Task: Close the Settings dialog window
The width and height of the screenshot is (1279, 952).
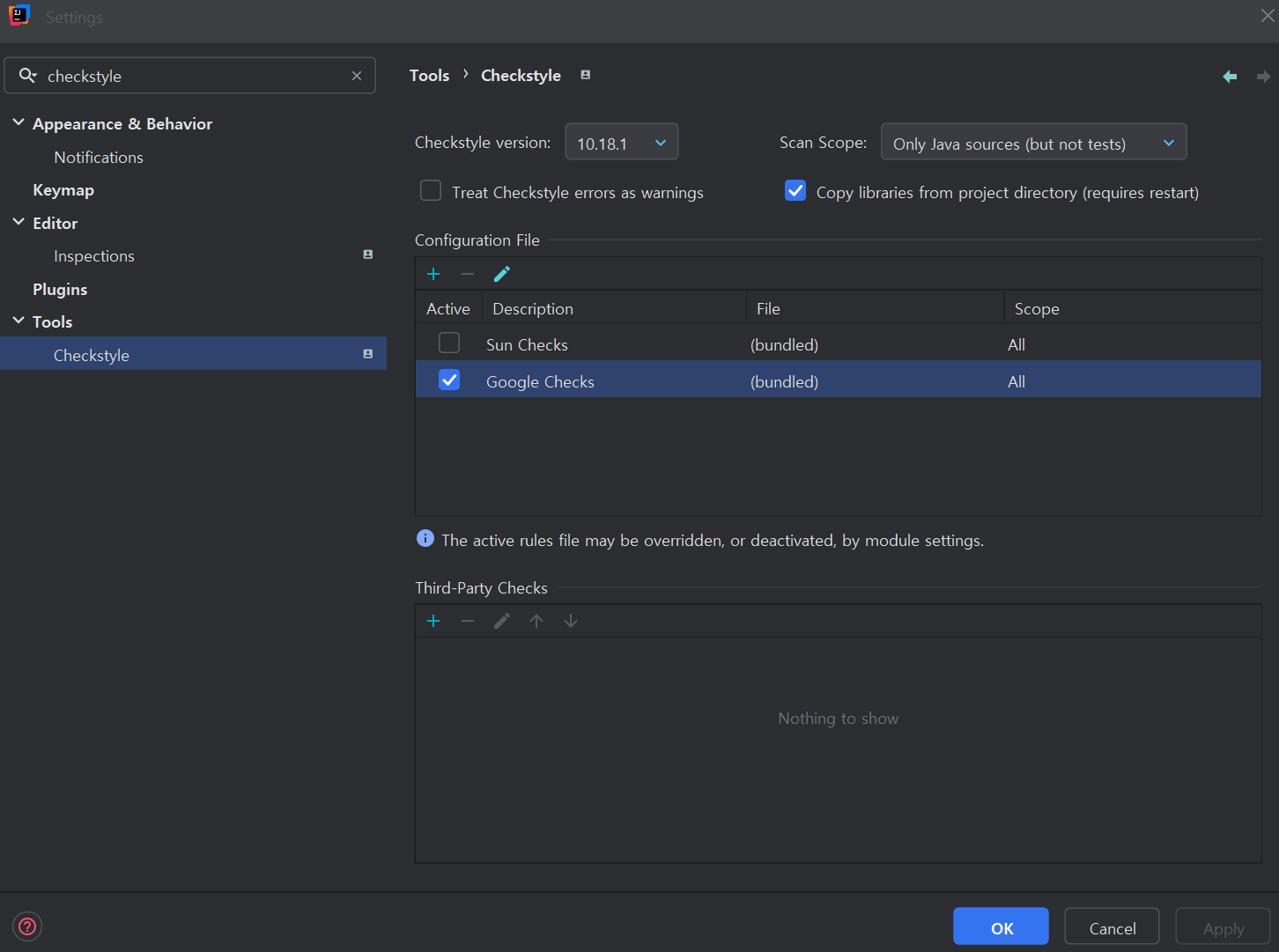Action: tap(1267, 16)
